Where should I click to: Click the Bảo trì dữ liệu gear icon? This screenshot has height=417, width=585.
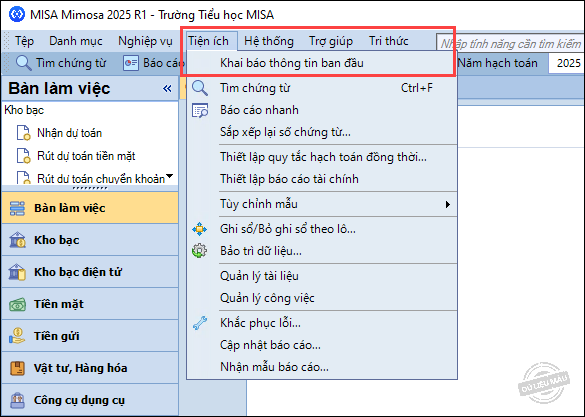[x=200, y=251]
